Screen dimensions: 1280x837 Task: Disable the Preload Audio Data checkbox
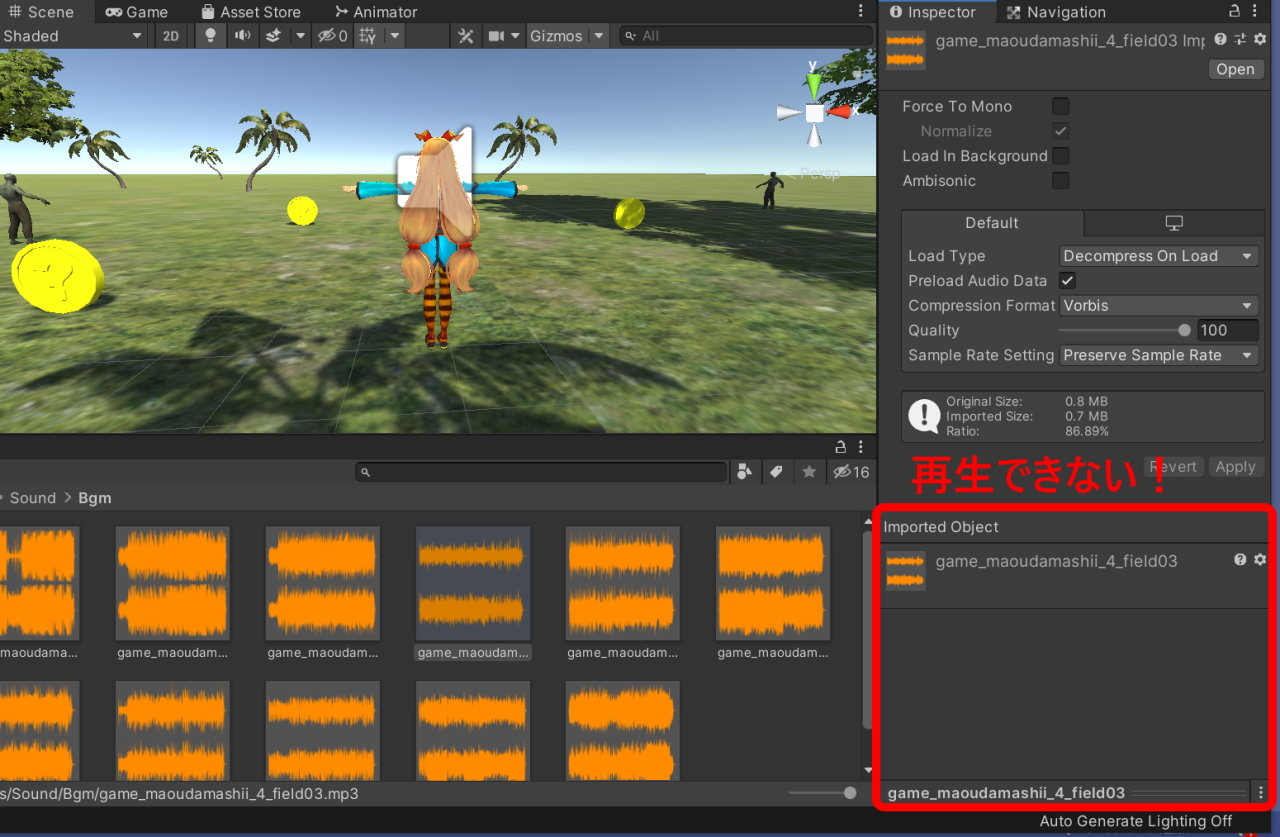(1067, 280)
